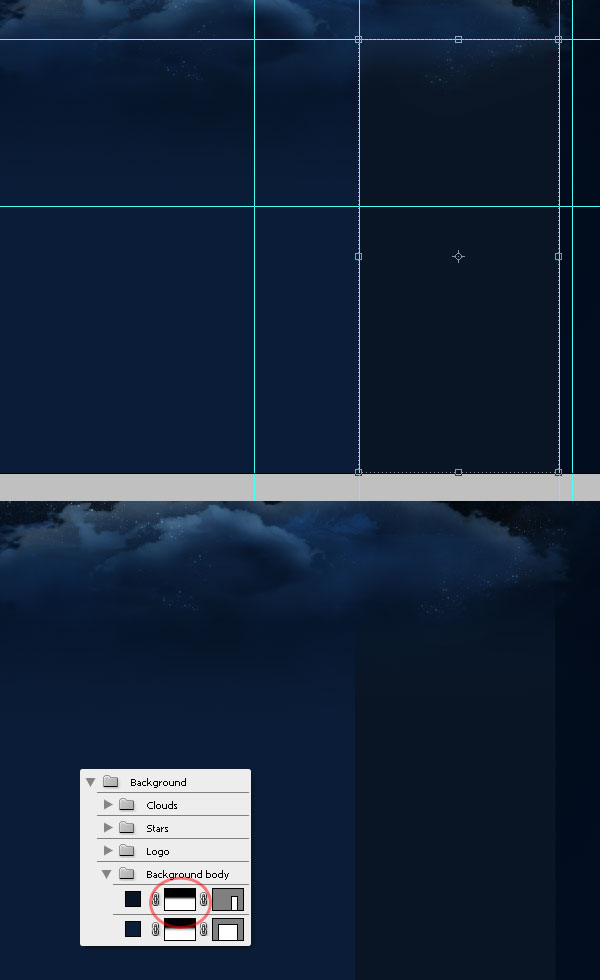
Task: Open the upper shape layer's dark fill swatch
Action: [x=133, y=899]
